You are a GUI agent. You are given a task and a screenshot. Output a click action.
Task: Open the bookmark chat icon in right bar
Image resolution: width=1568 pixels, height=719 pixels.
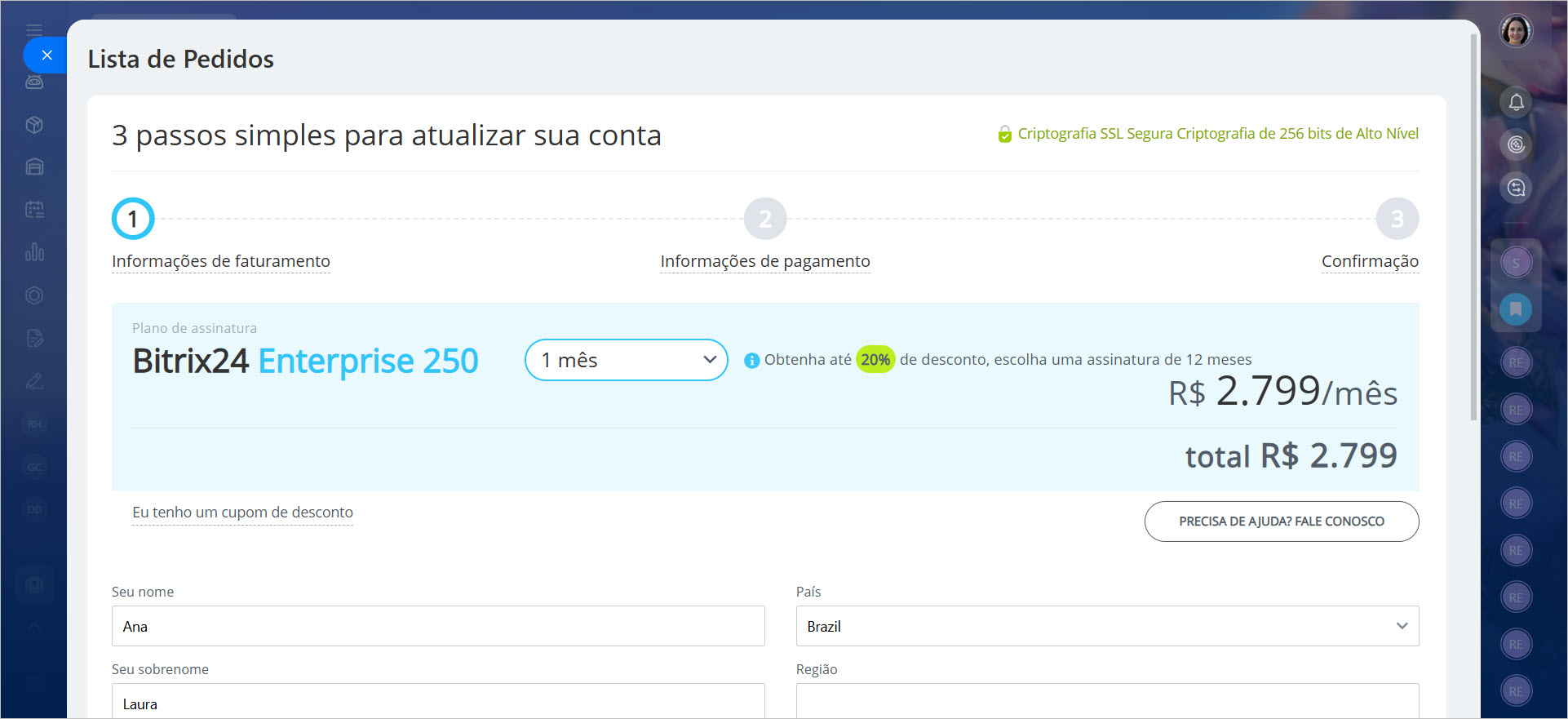1516,309
